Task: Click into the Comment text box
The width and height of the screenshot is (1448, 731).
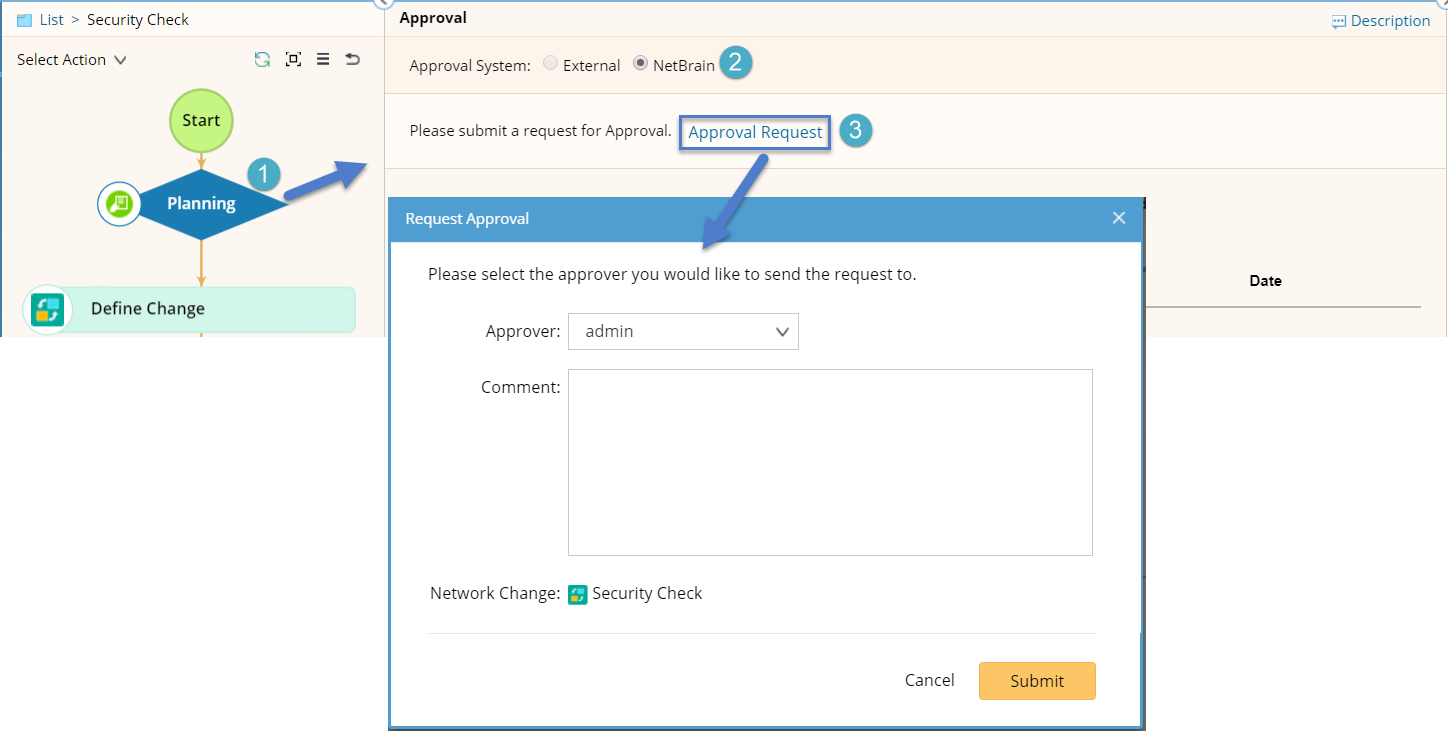Action: (x=830, y=462)
